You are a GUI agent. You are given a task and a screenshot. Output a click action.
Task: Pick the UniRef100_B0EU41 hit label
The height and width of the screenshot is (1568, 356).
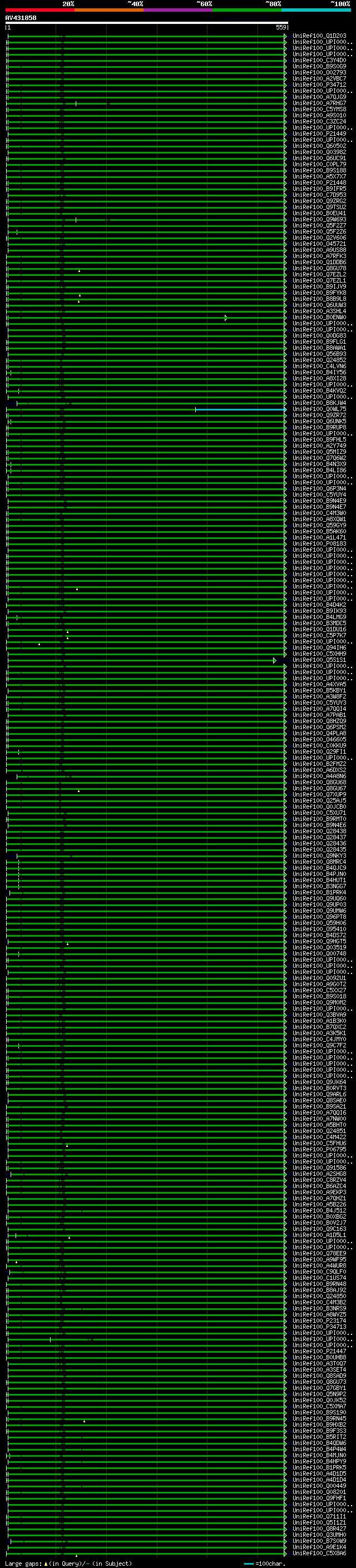(x=319, y=213)
